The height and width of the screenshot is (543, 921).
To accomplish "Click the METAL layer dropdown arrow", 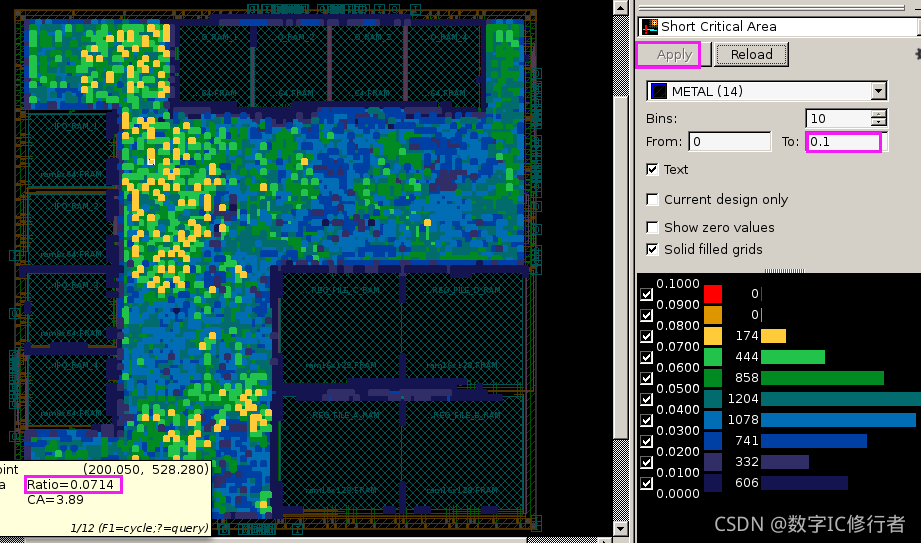I will [879, 91].
